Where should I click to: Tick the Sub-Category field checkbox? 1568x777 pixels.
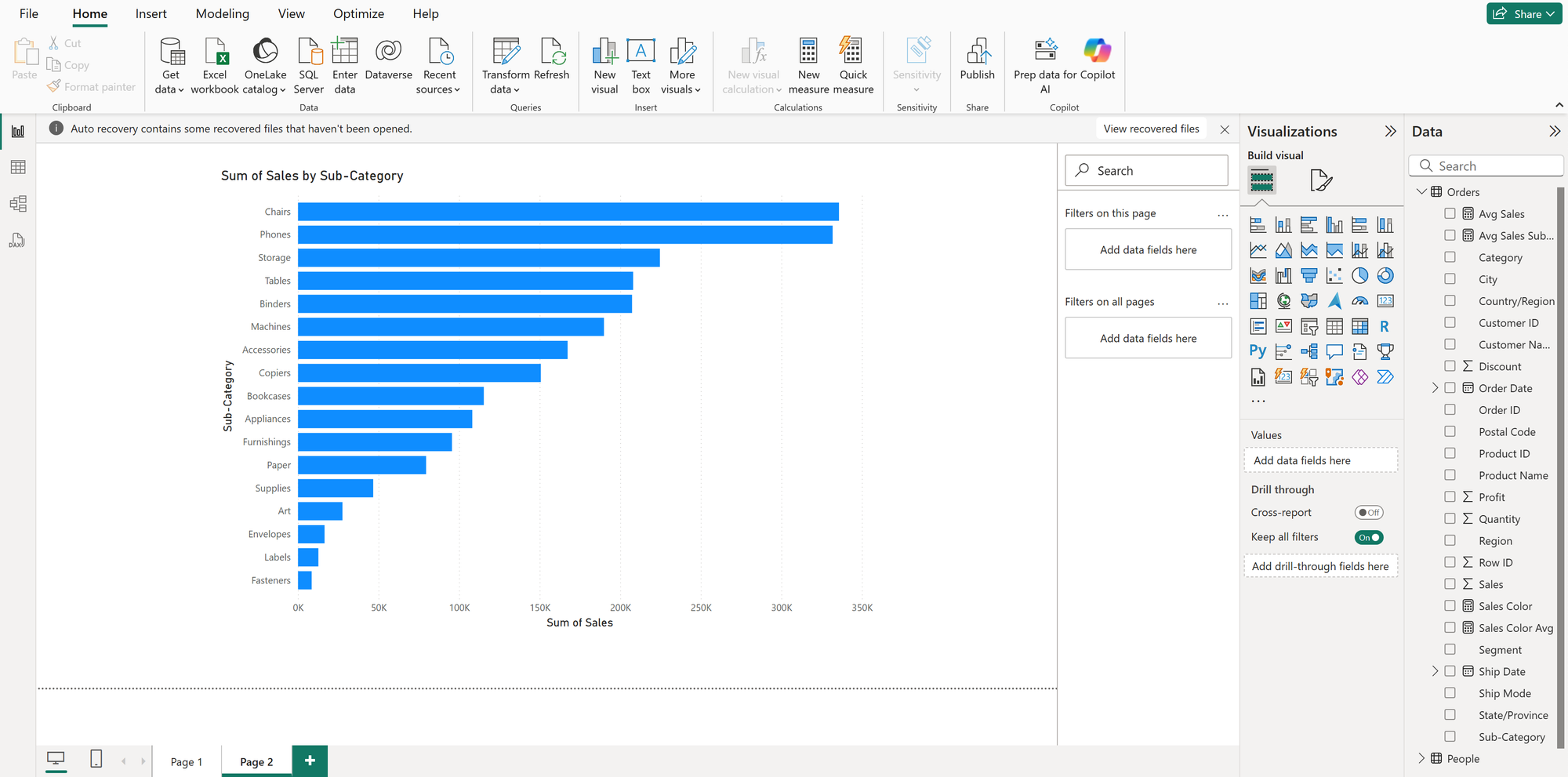pos(1450,737)
